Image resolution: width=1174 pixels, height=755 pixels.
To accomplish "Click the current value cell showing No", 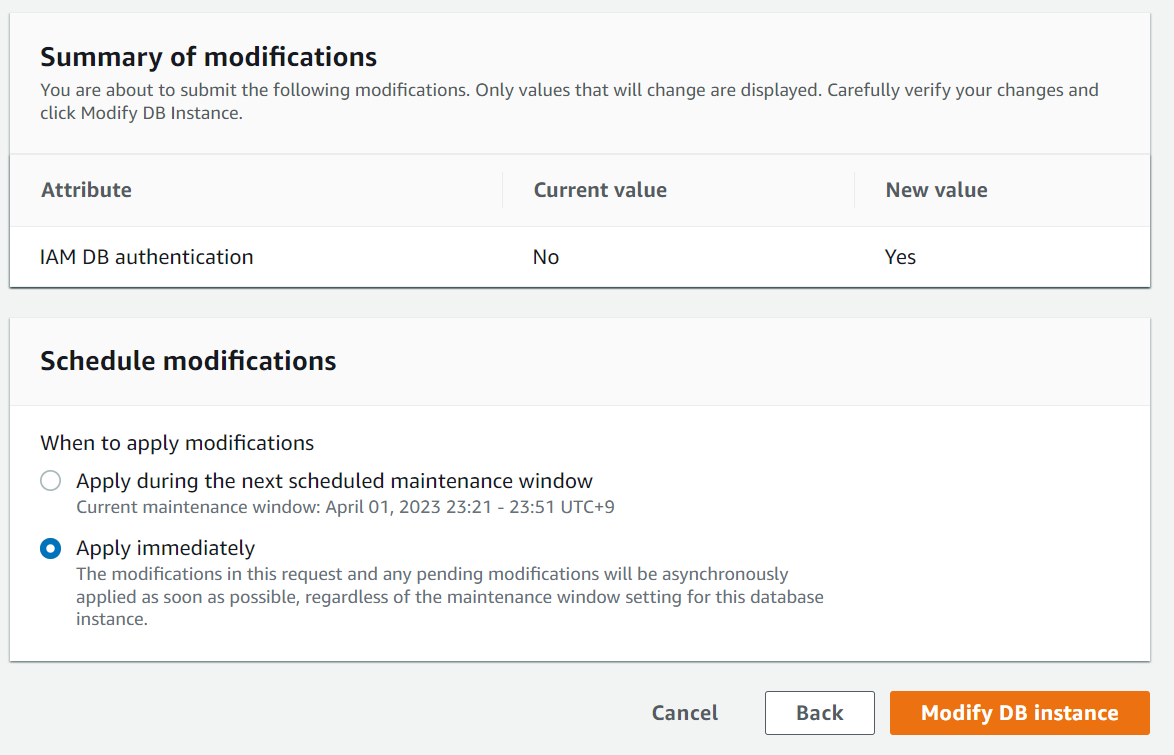I will point(546,257).
